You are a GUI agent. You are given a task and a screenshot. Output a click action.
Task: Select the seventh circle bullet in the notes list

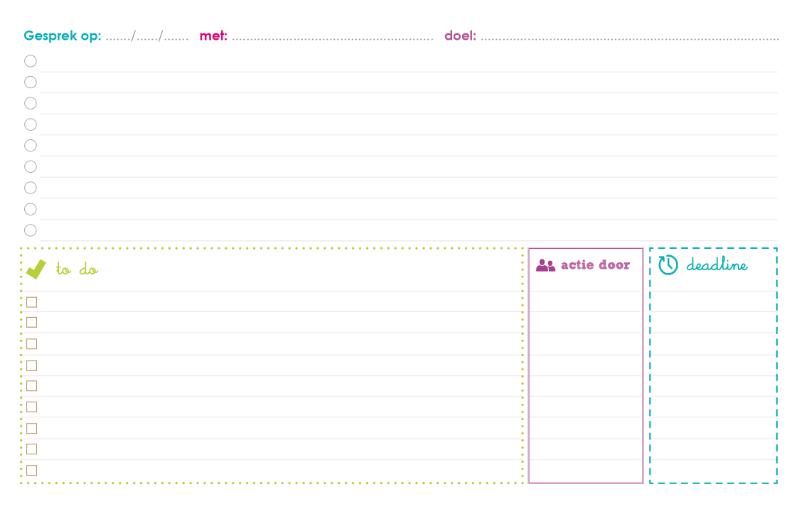(31, 188)
